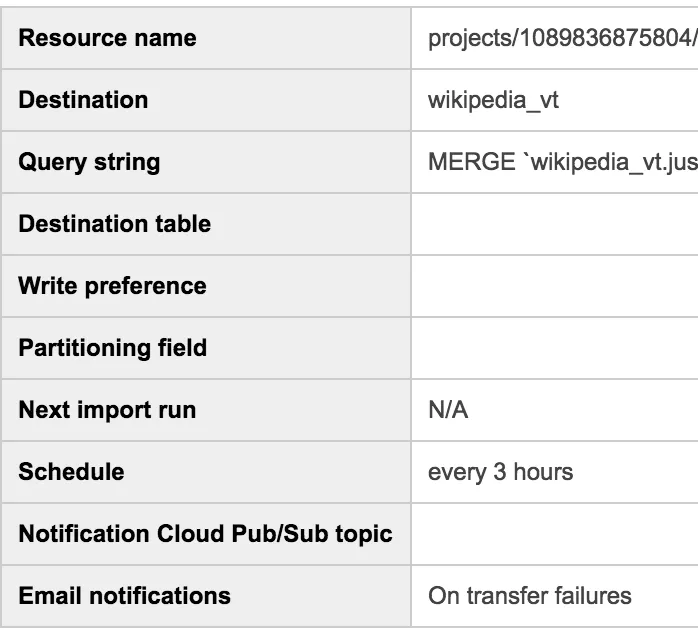Click the Notification Cloud Pub/Sub topic label
698x630 pixels.
tap(205, 534)
